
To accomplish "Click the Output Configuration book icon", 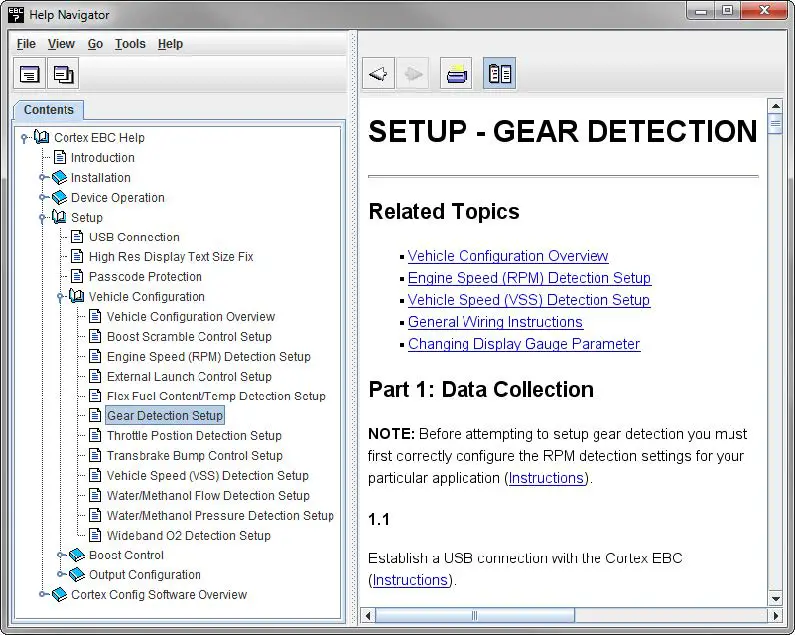I will [x=77, y=575].
